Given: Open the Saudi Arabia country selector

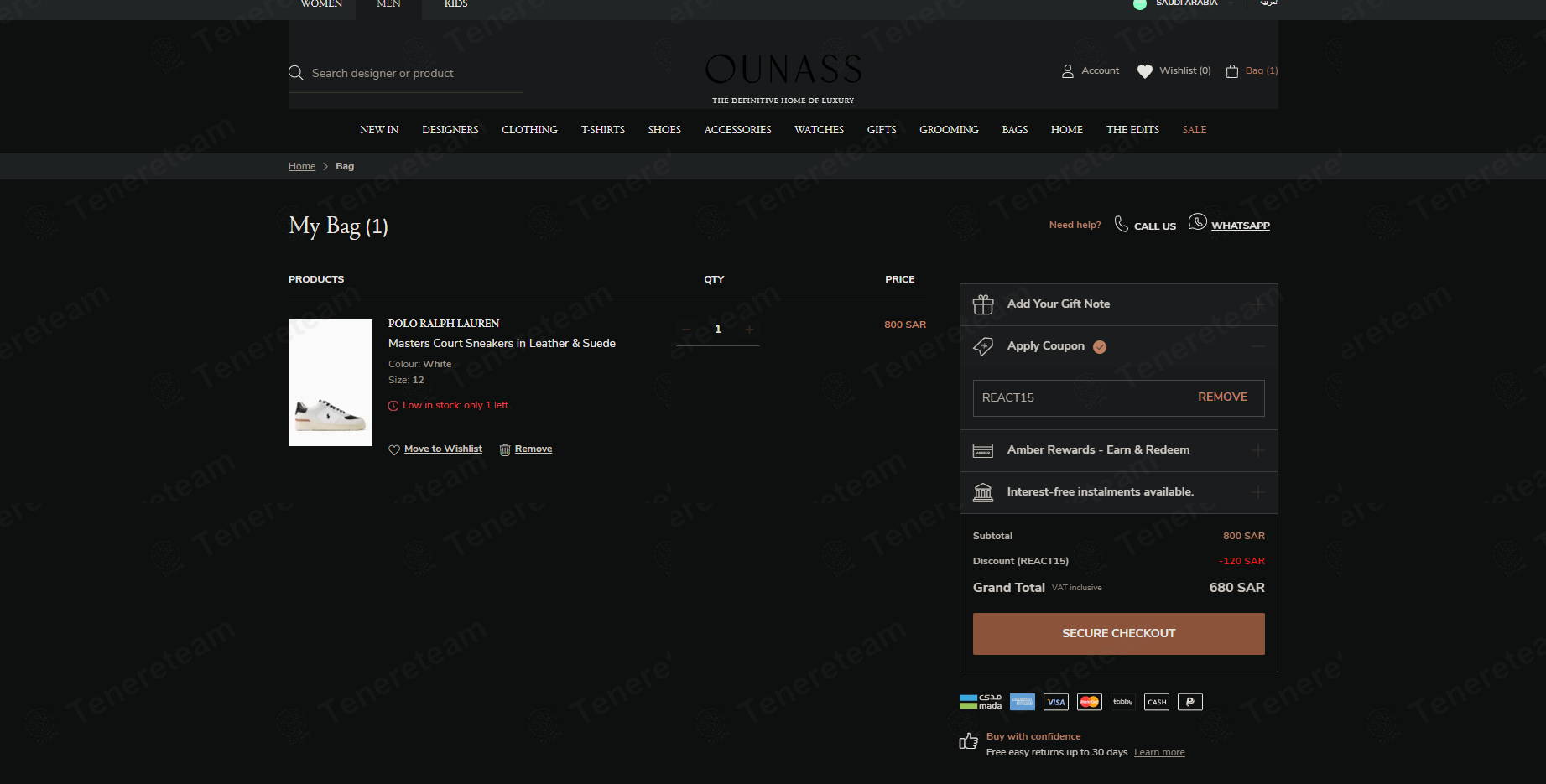Looking at the screenshot, I should [x=1184, y=3].
